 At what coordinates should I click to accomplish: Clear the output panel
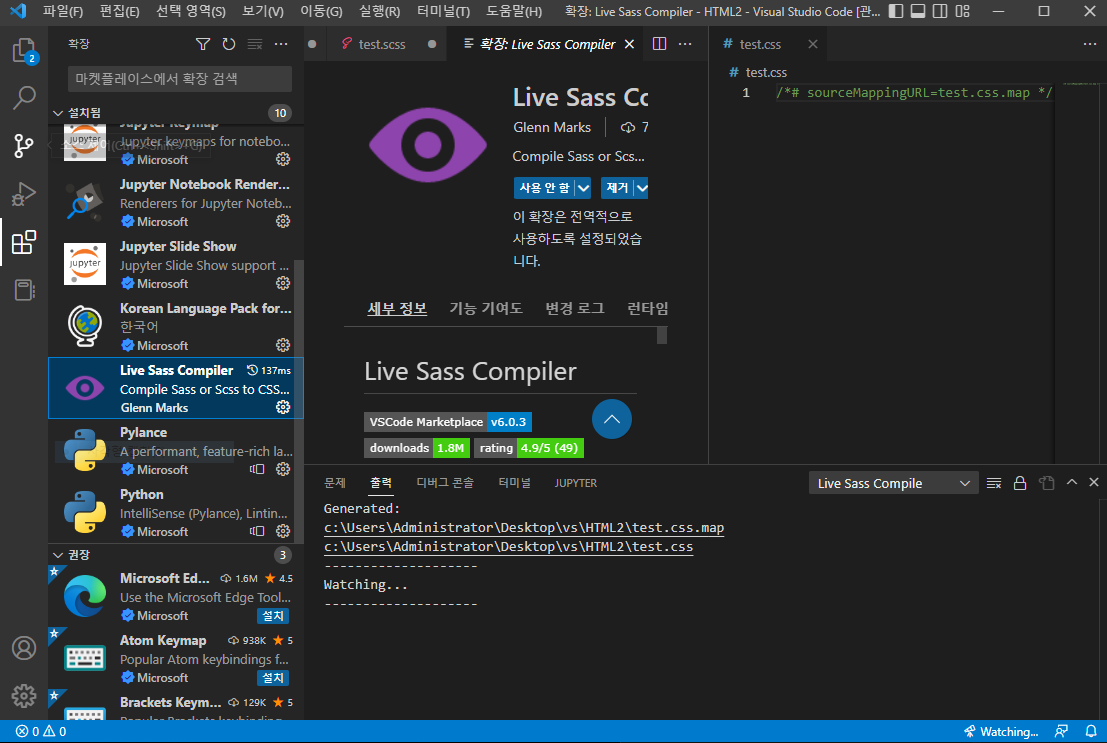coord(994,483)
